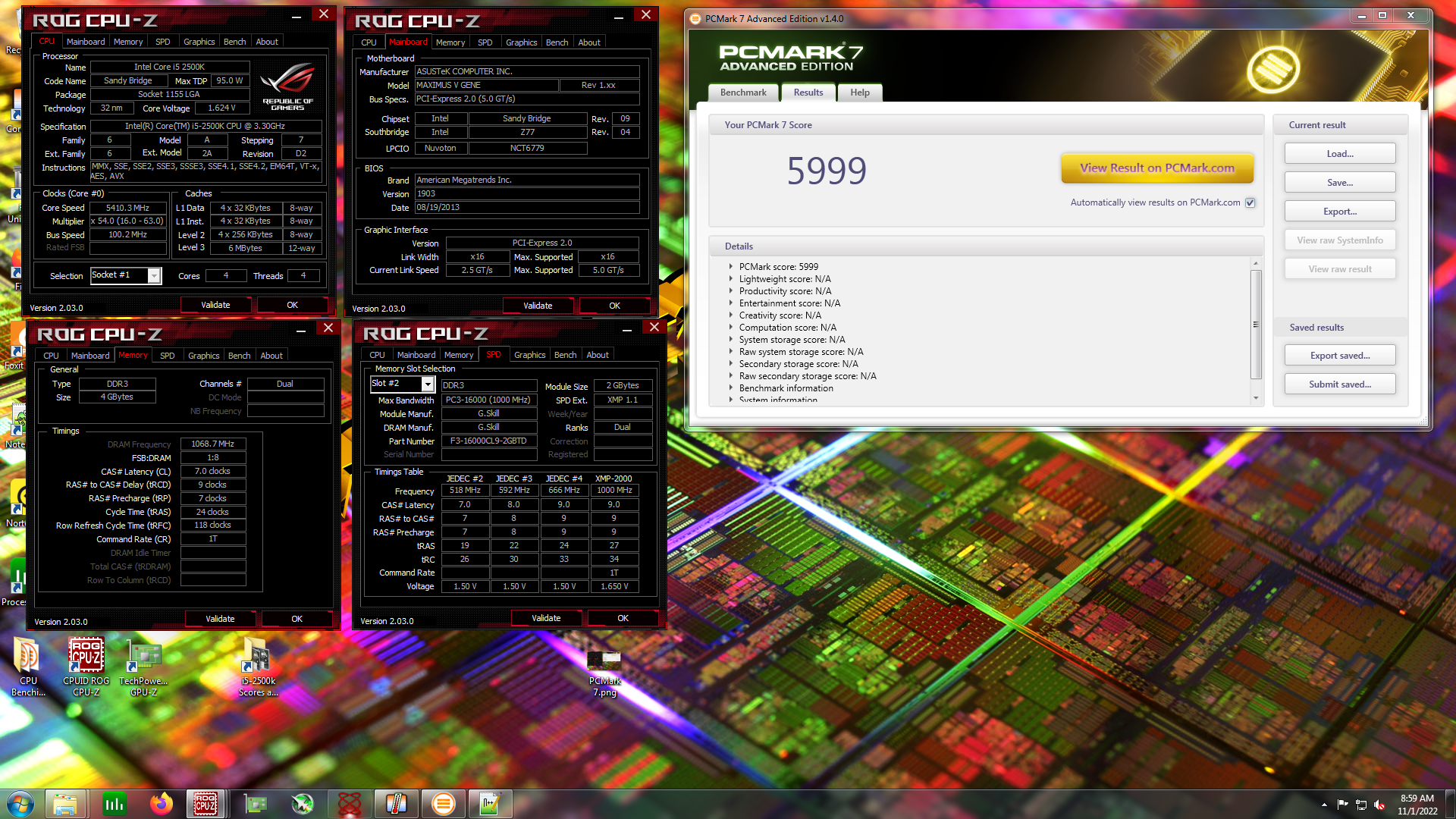This screenshot has height=819, width=1456.
Task: Click the Submit saved... button
Action: 1340,384
